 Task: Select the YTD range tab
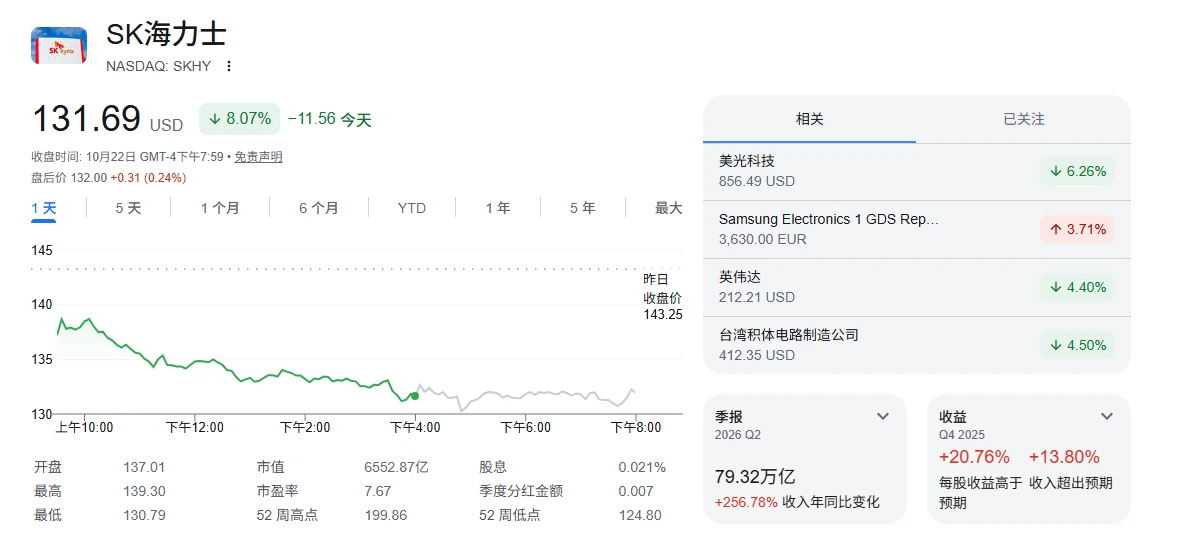(412, 208)
